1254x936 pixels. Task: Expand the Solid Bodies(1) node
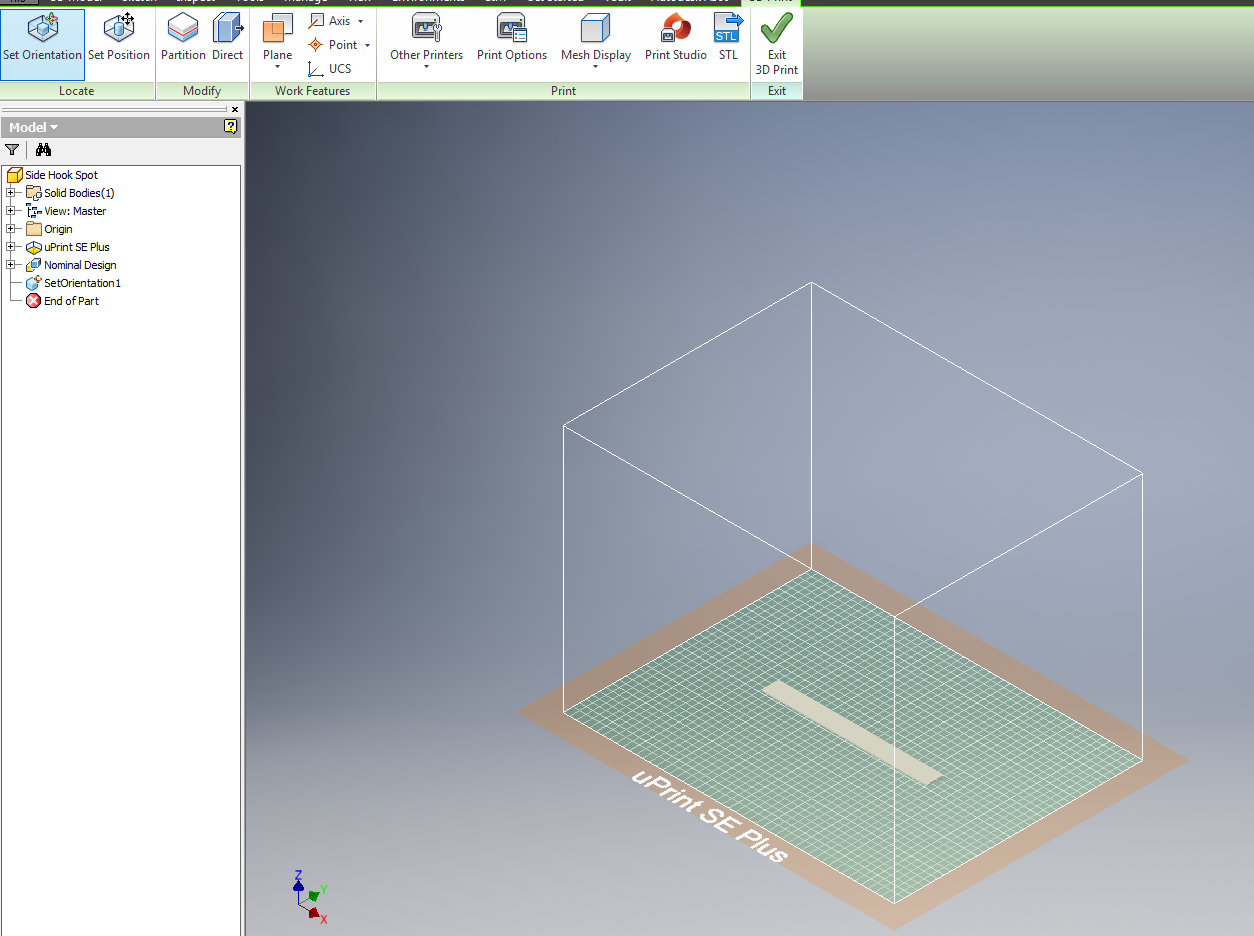click(x=10, y=193)
